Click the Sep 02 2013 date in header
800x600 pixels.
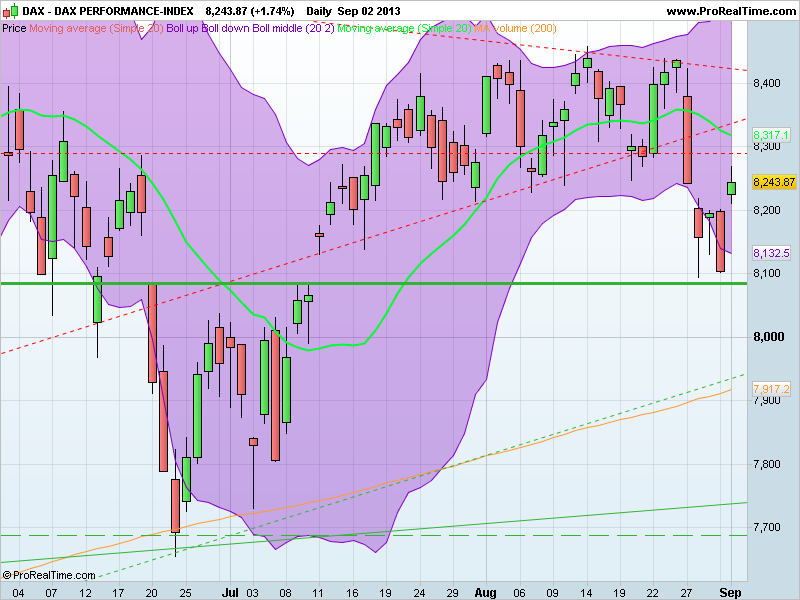coord(369,11)
